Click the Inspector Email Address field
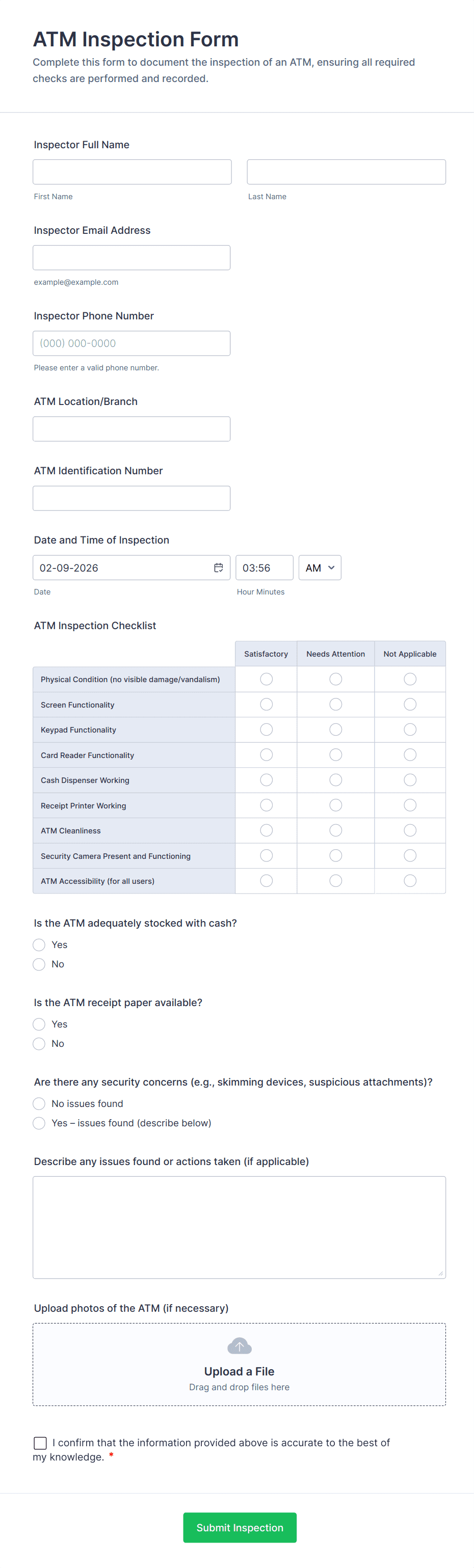 131,257
